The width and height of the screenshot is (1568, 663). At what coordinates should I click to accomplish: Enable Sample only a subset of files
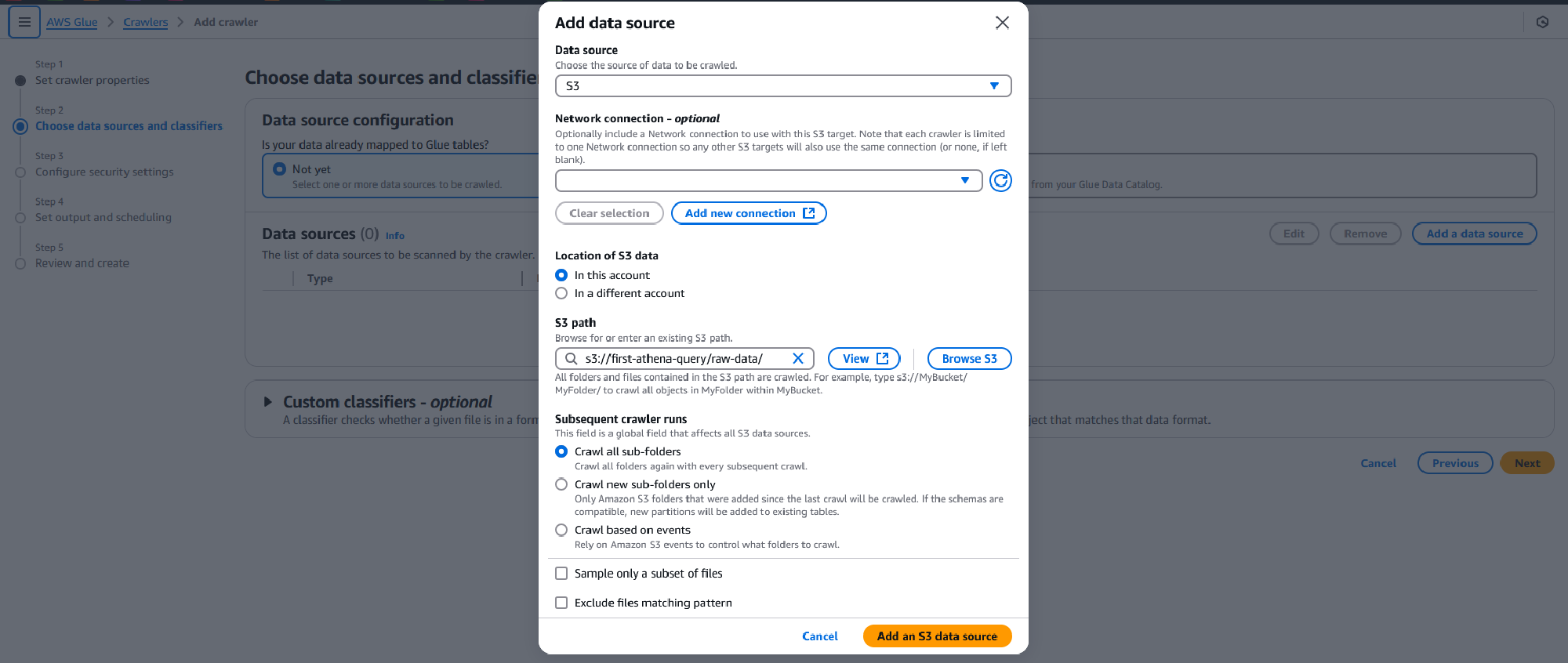point(561,573)
